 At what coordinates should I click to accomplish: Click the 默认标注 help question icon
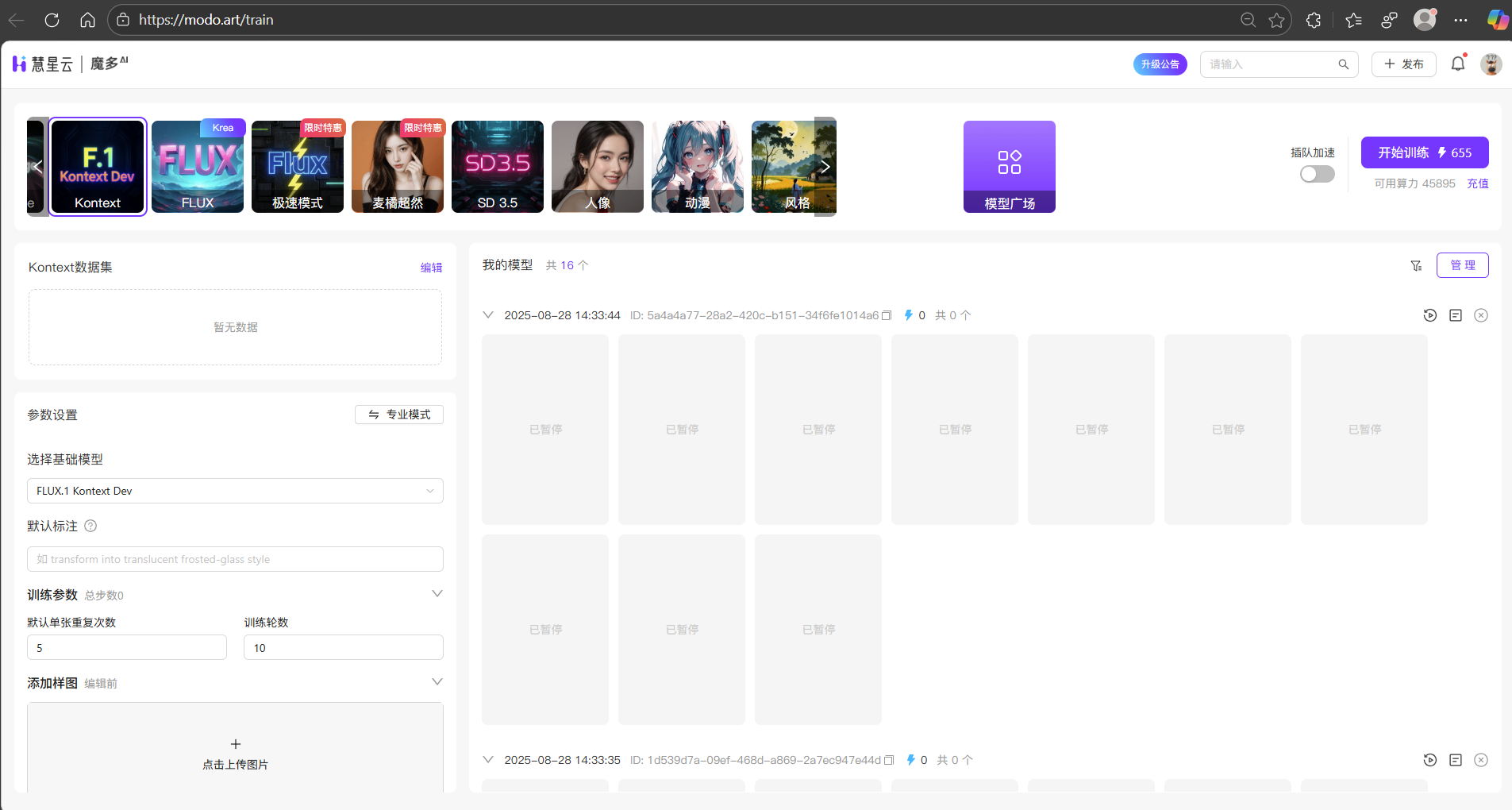coord(90,526)
